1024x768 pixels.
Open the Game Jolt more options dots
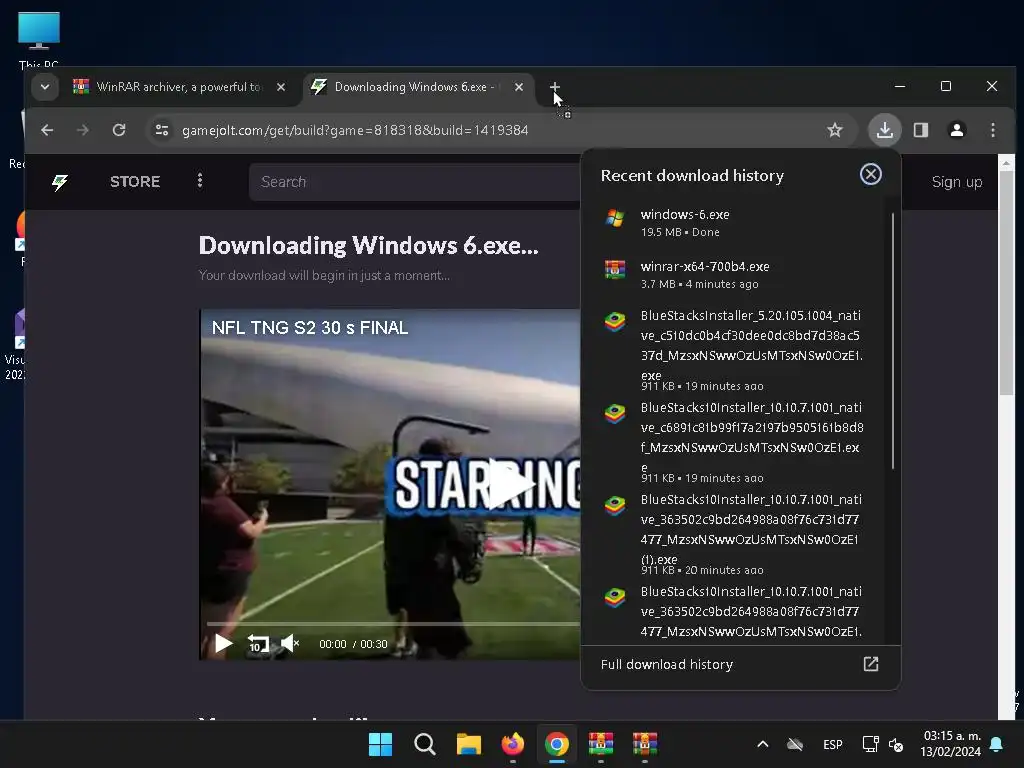click(x=200, y=181)
